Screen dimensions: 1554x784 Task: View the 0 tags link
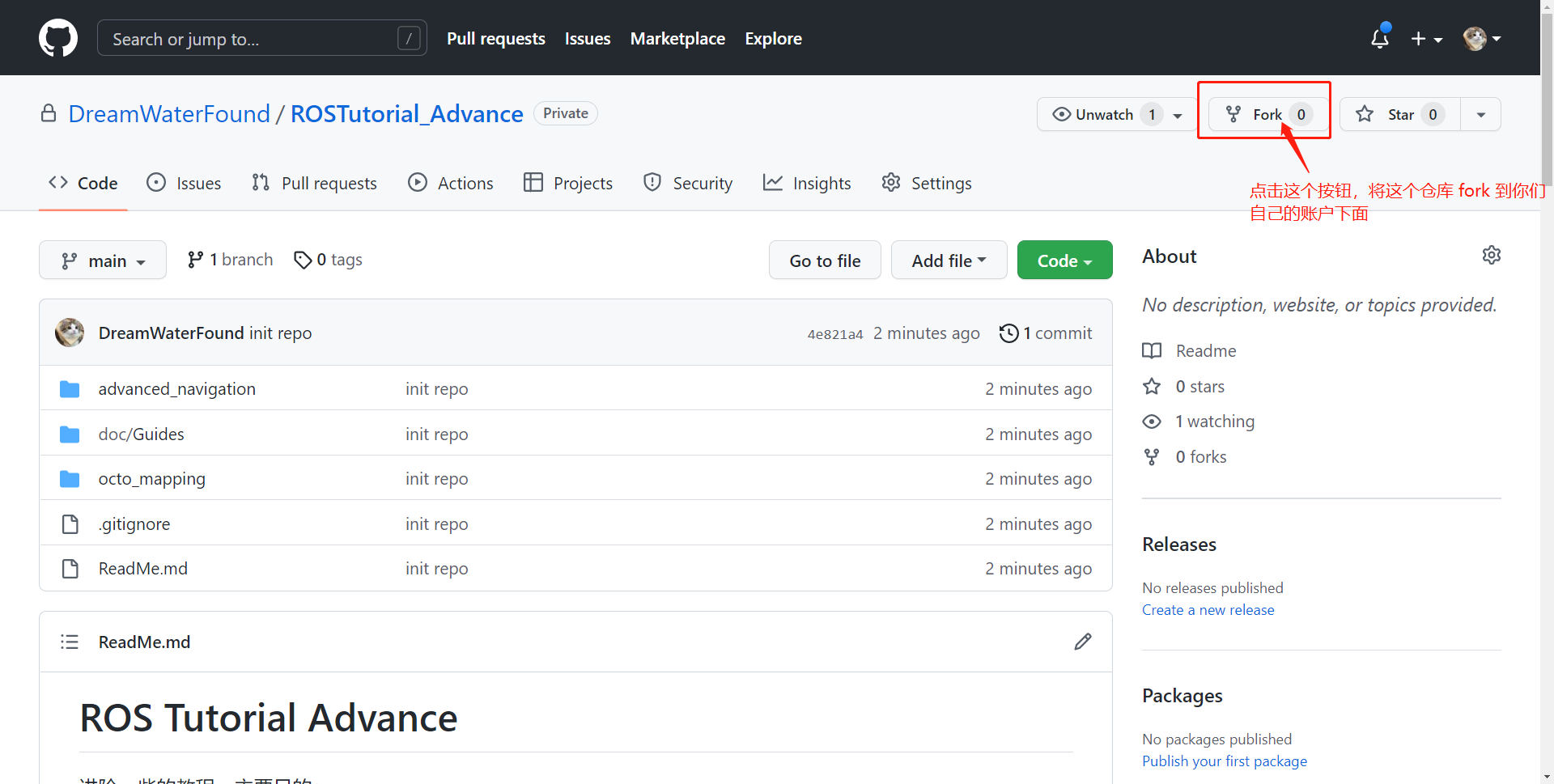coord(328,260)
